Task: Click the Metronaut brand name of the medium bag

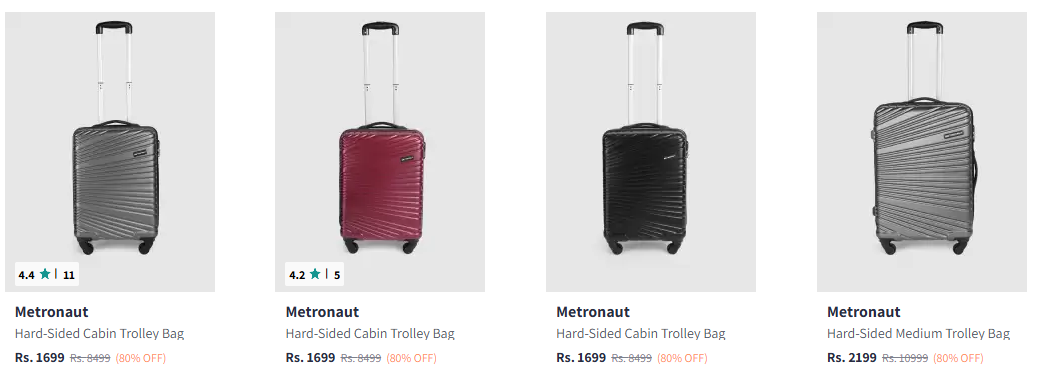Action: click(x=864, y=312)
